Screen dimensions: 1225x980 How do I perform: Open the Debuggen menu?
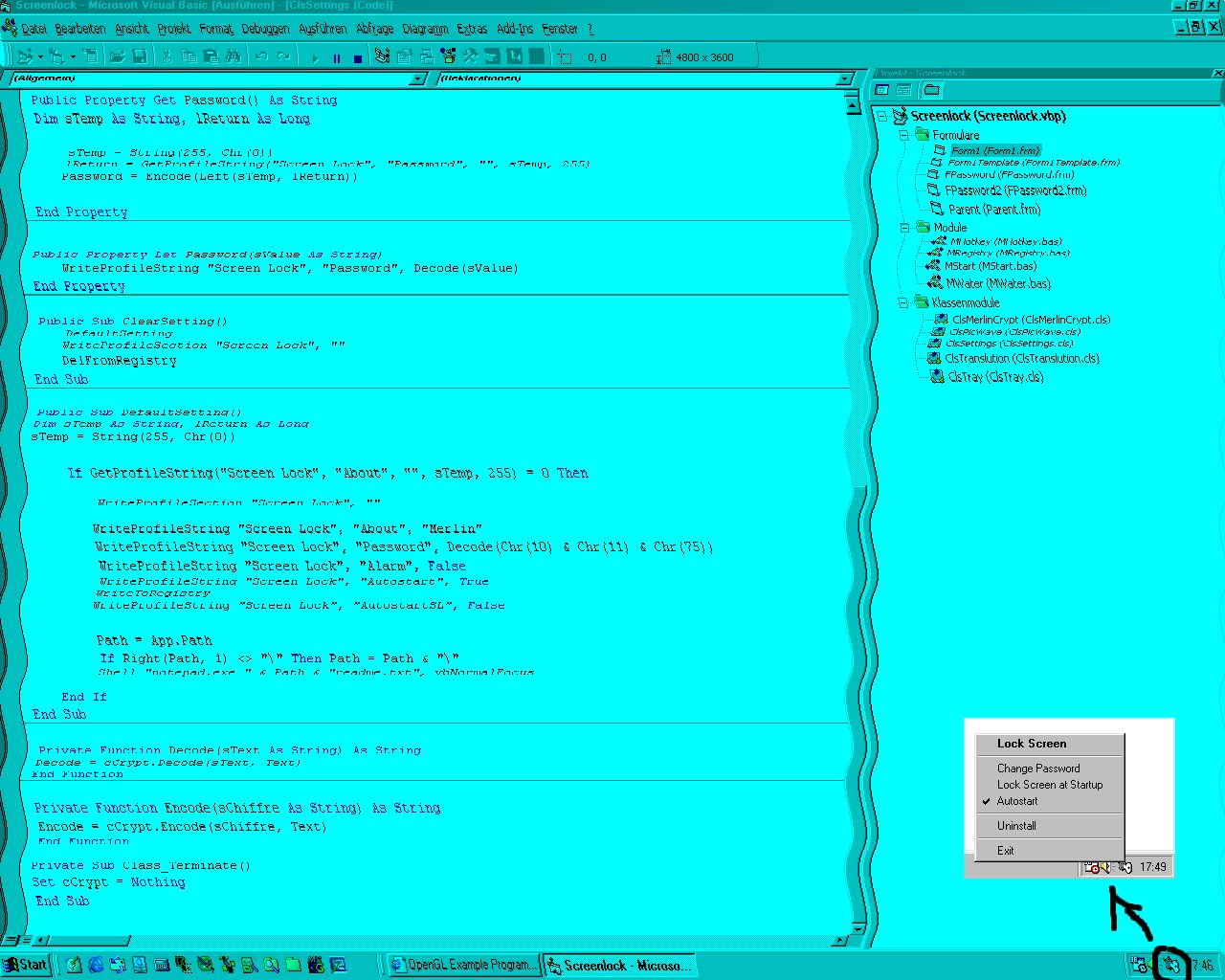point(265,30)
